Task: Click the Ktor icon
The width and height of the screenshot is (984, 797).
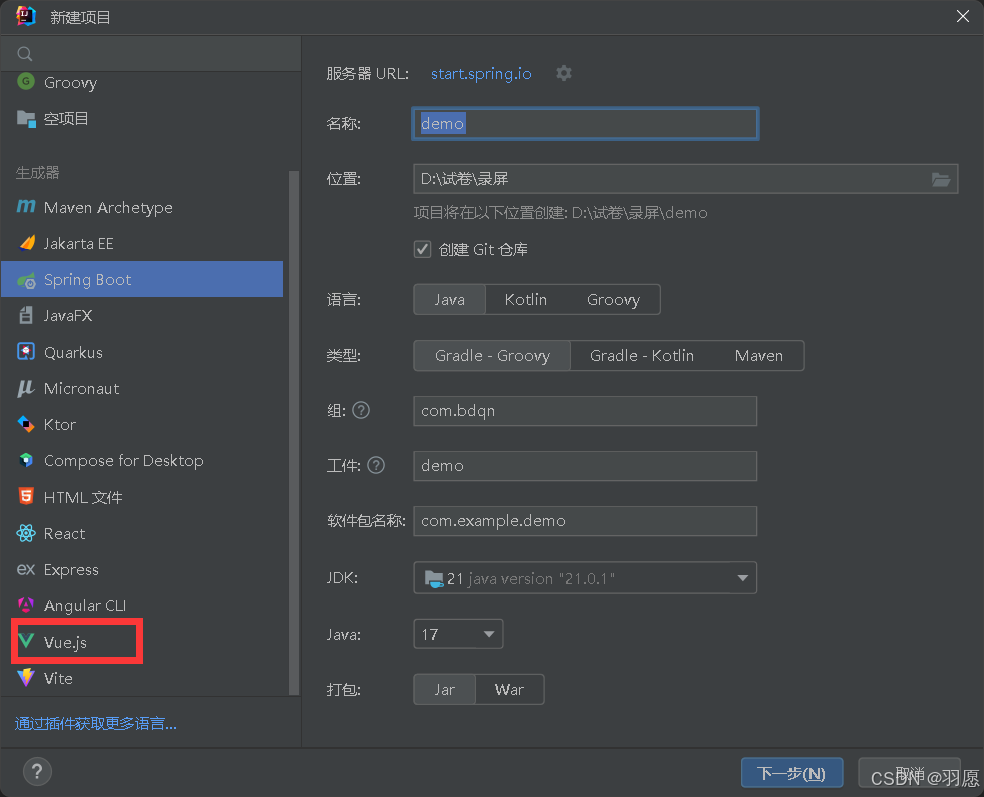Action: [x=26, y=424]
